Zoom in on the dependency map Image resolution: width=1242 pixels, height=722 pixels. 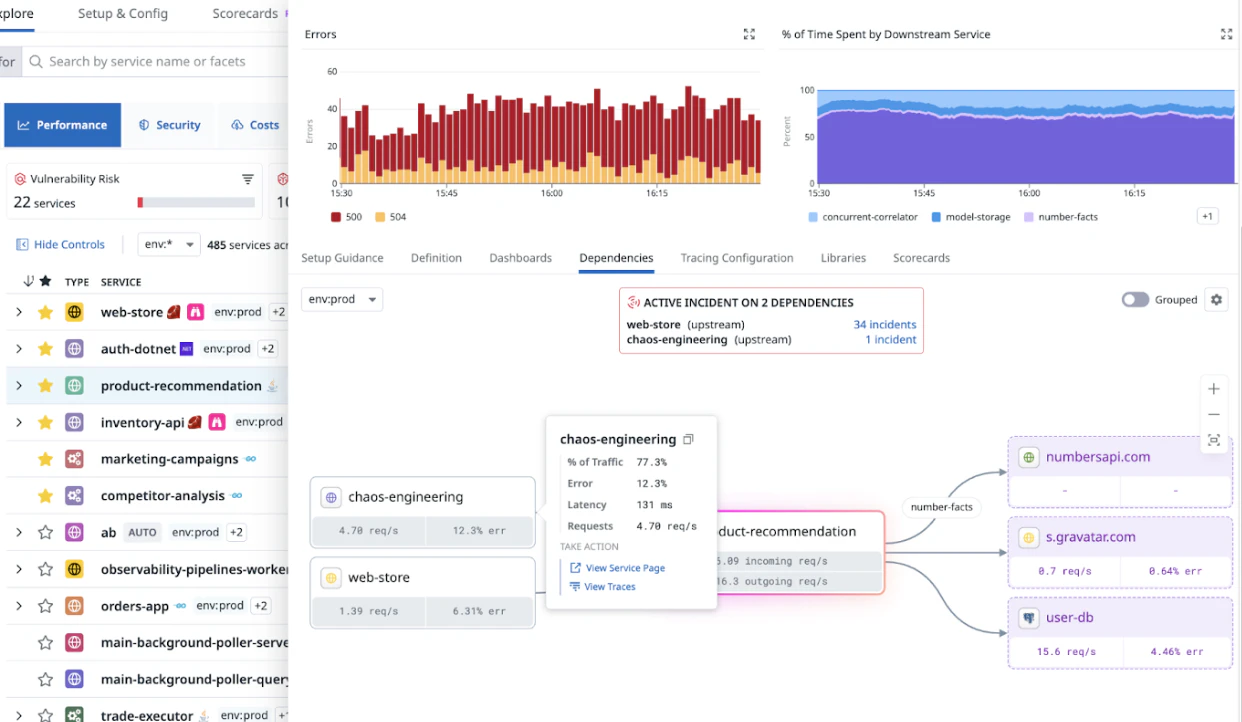1214,389
